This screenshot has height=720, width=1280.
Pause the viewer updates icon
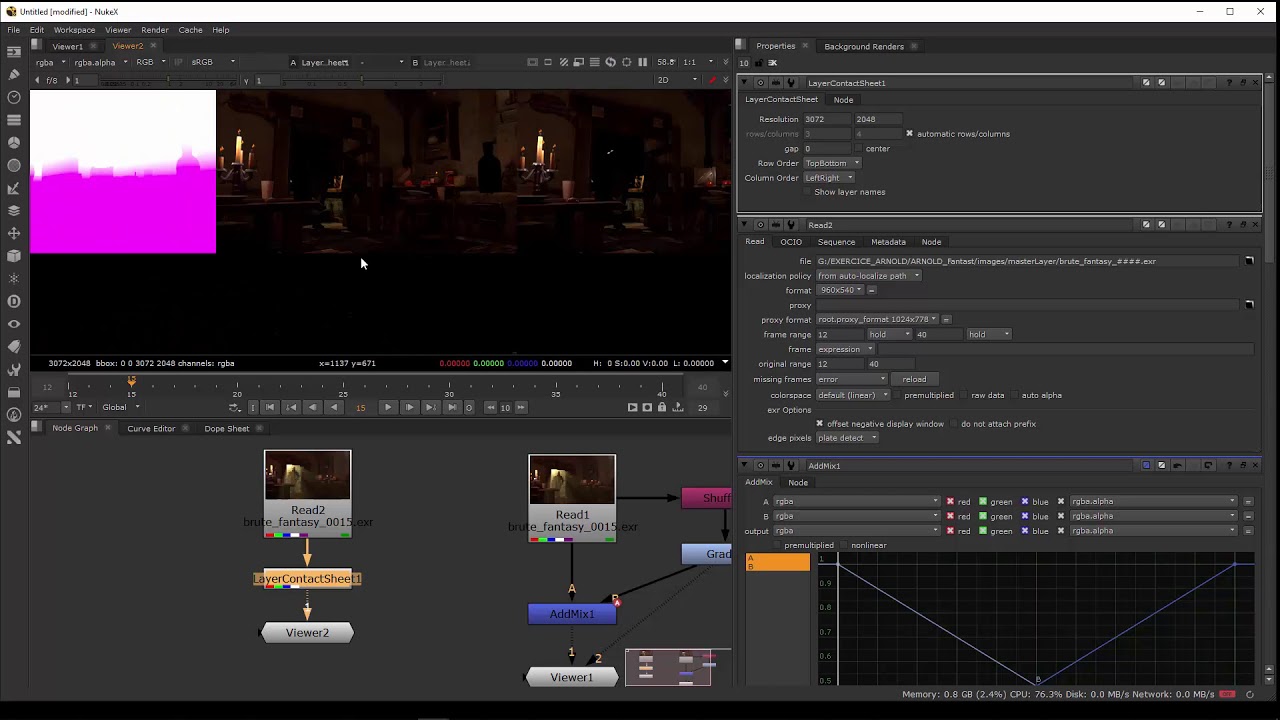642,62
